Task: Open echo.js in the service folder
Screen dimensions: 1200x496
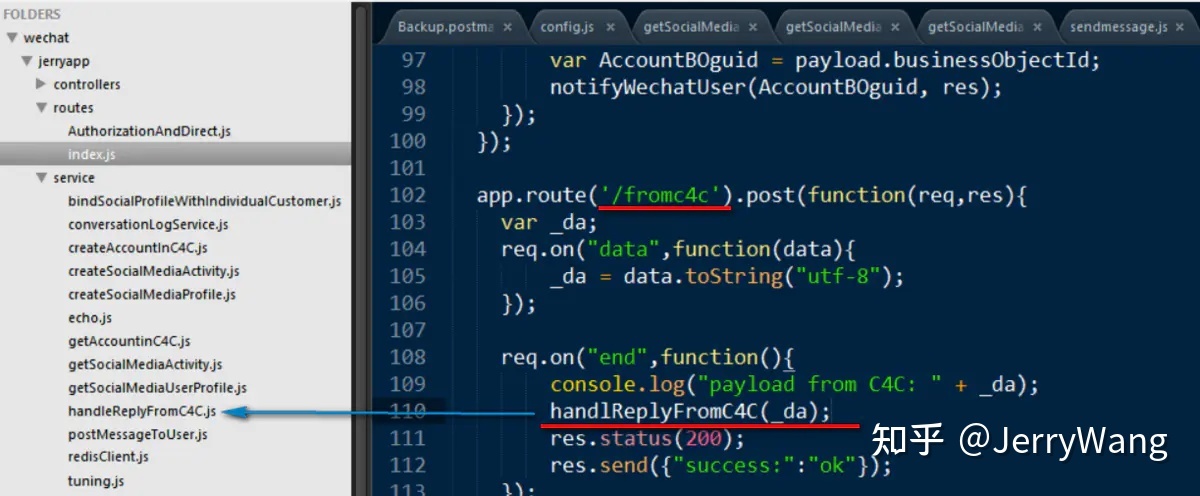Action: (89, 318)
